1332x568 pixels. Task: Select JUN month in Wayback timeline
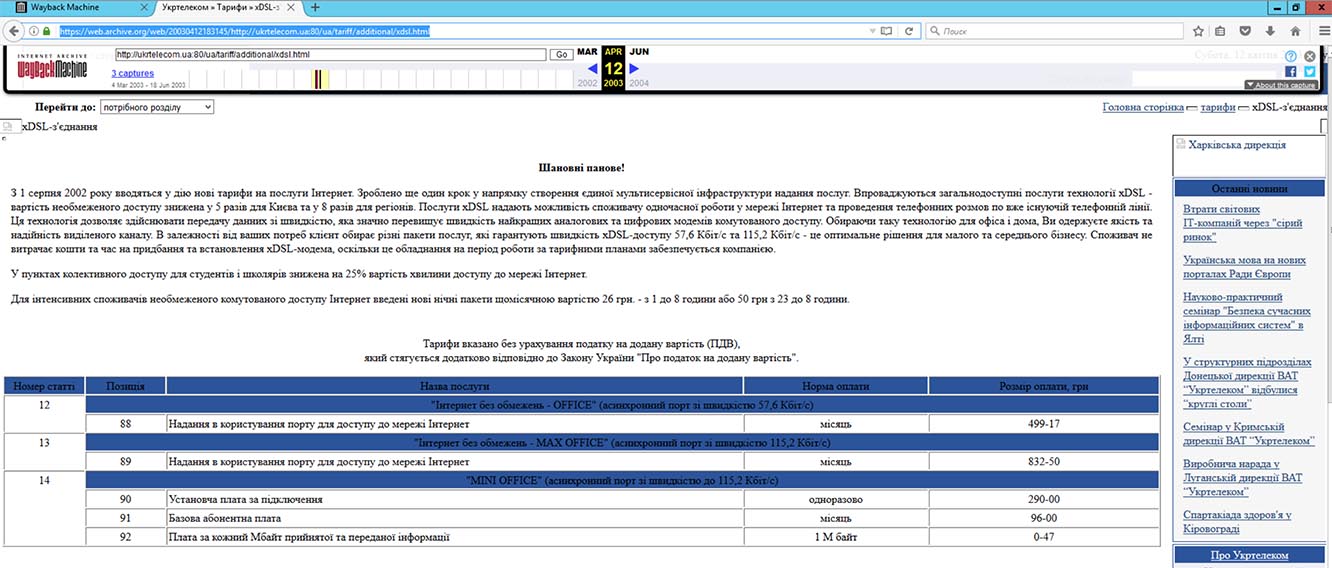tap(639, 51)
